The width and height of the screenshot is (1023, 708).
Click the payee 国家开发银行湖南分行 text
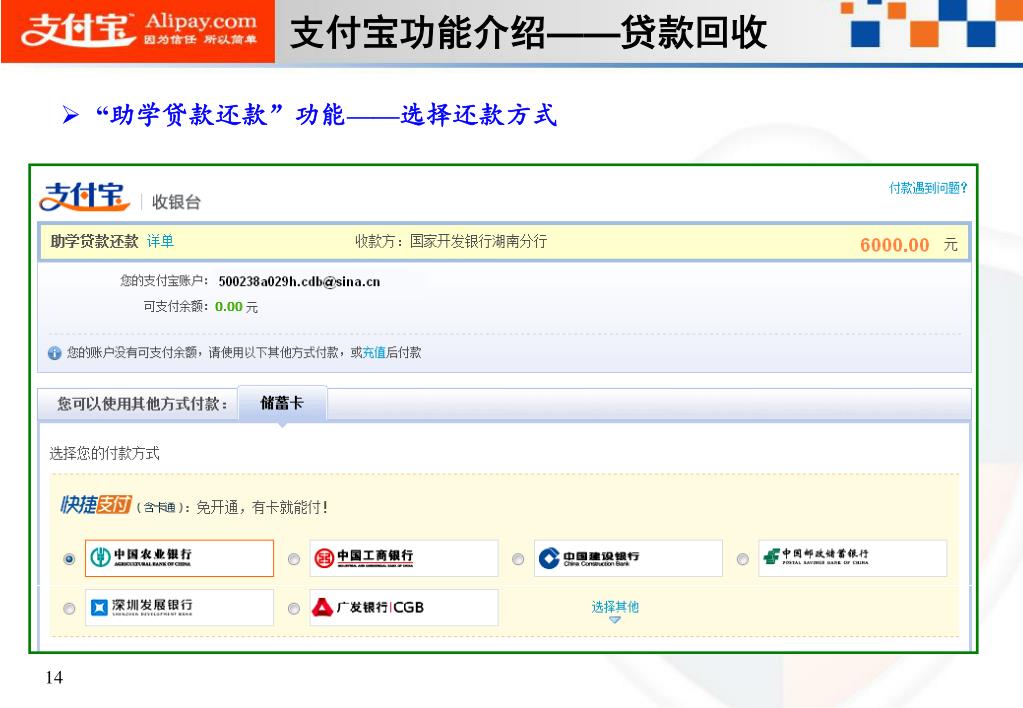[478, 241]
